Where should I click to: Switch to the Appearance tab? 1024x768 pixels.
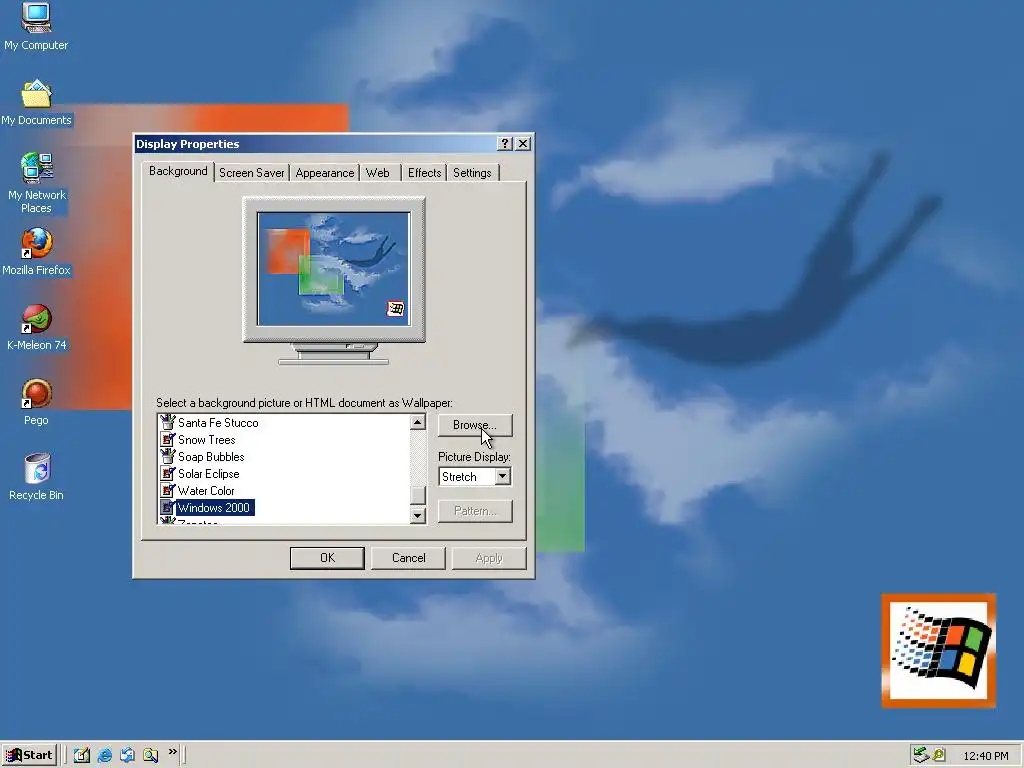point(325,172)
